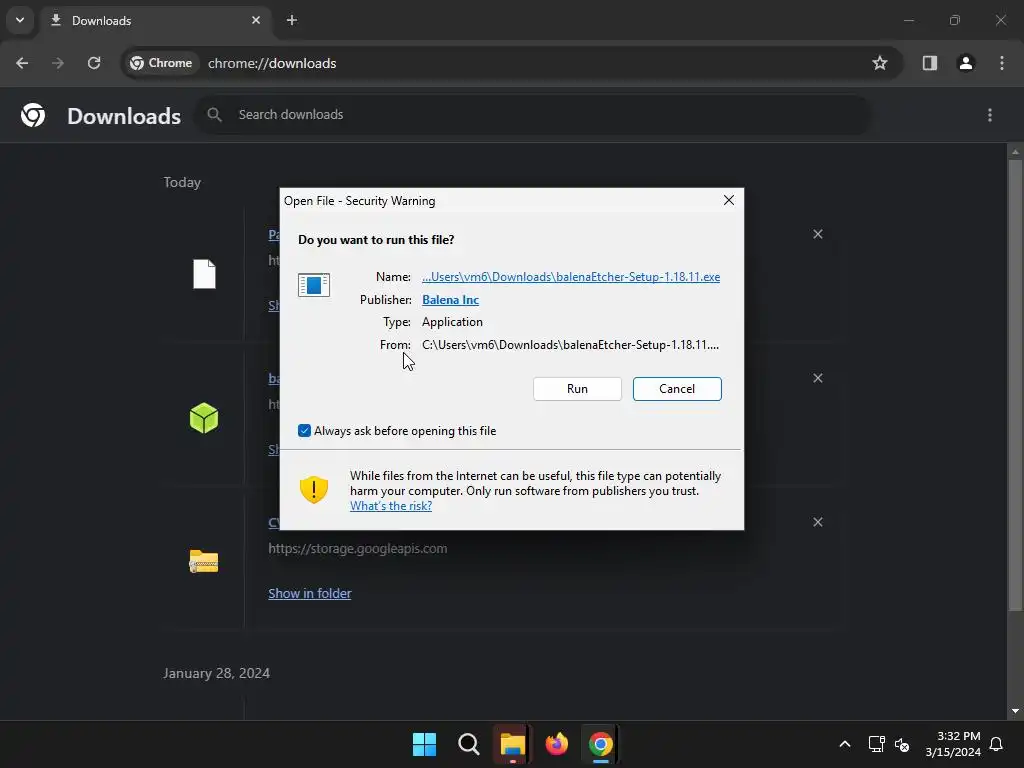Bookmark this page with the star icon
This screenshot has height=768, width=1024.
[x=880, y=63]
